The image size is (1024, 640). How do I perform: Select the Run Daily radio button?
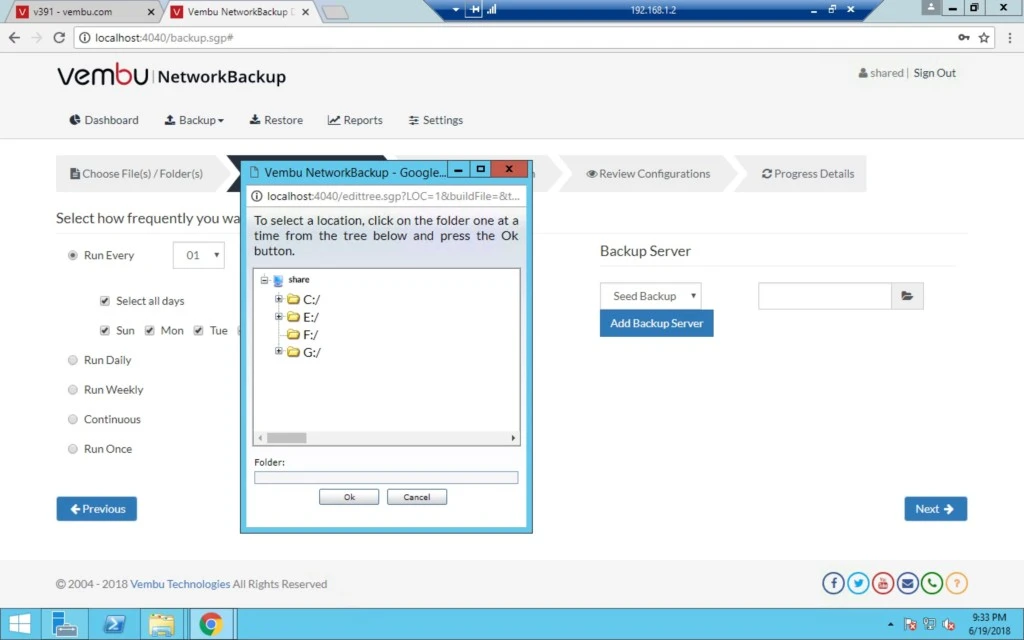click(72, 360)
